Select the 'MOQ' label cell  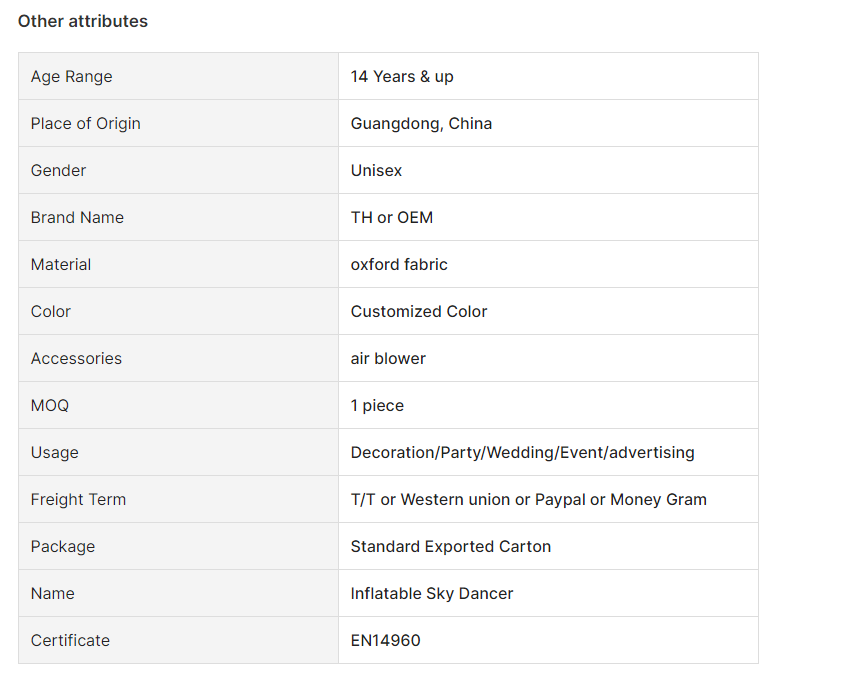click(178, 405)
